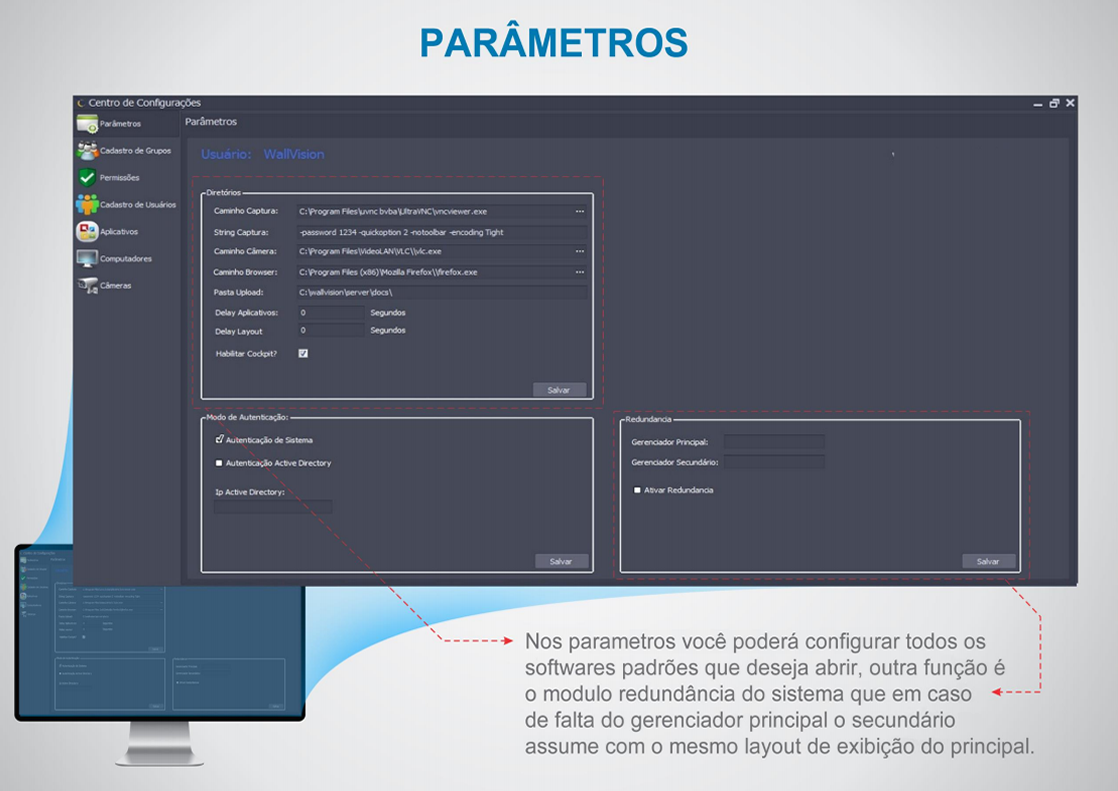Viewport: 1118px width, 791px height.
Task: Select the Câmeras sidebar icon
Action: 87,286
